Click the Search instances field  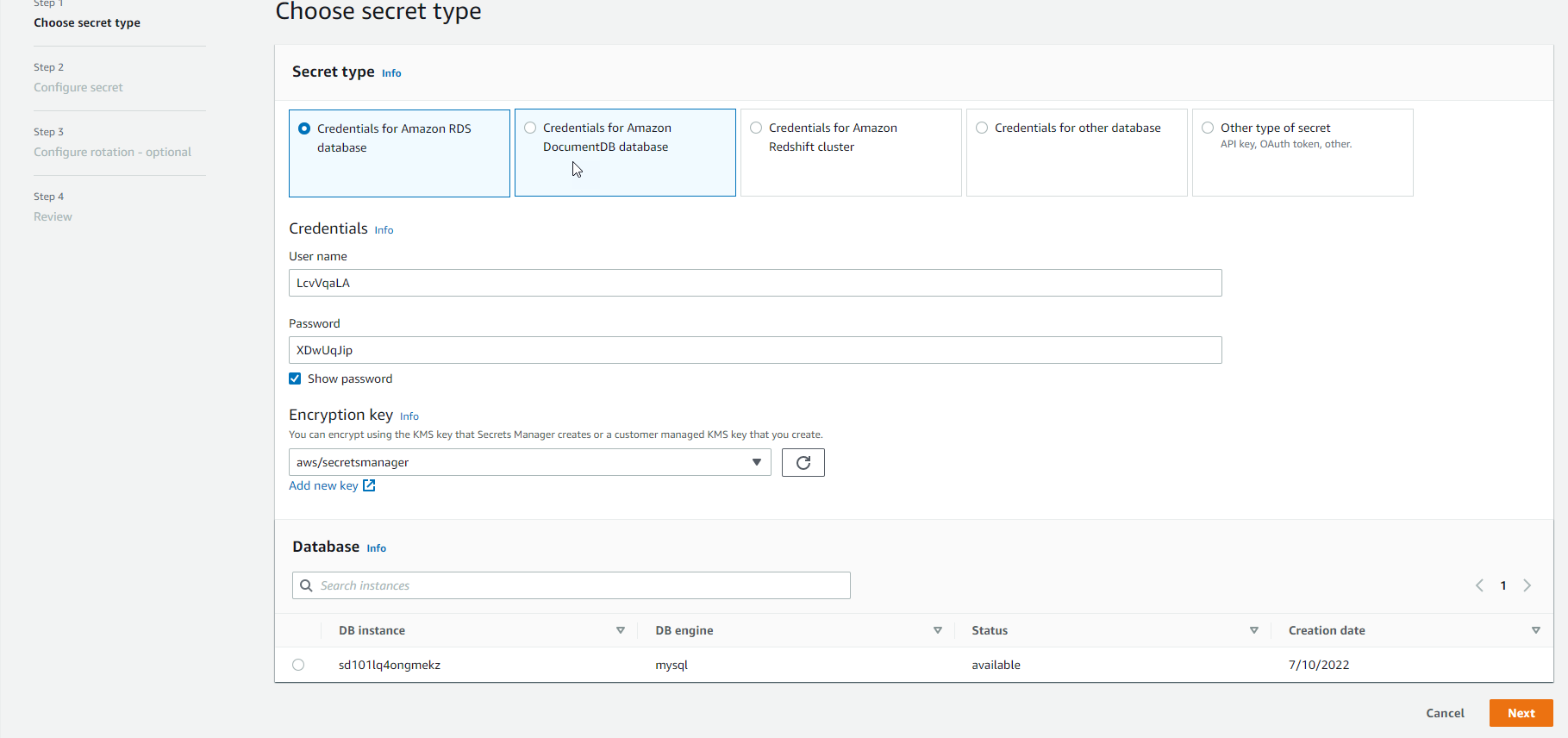pos(571,585)
